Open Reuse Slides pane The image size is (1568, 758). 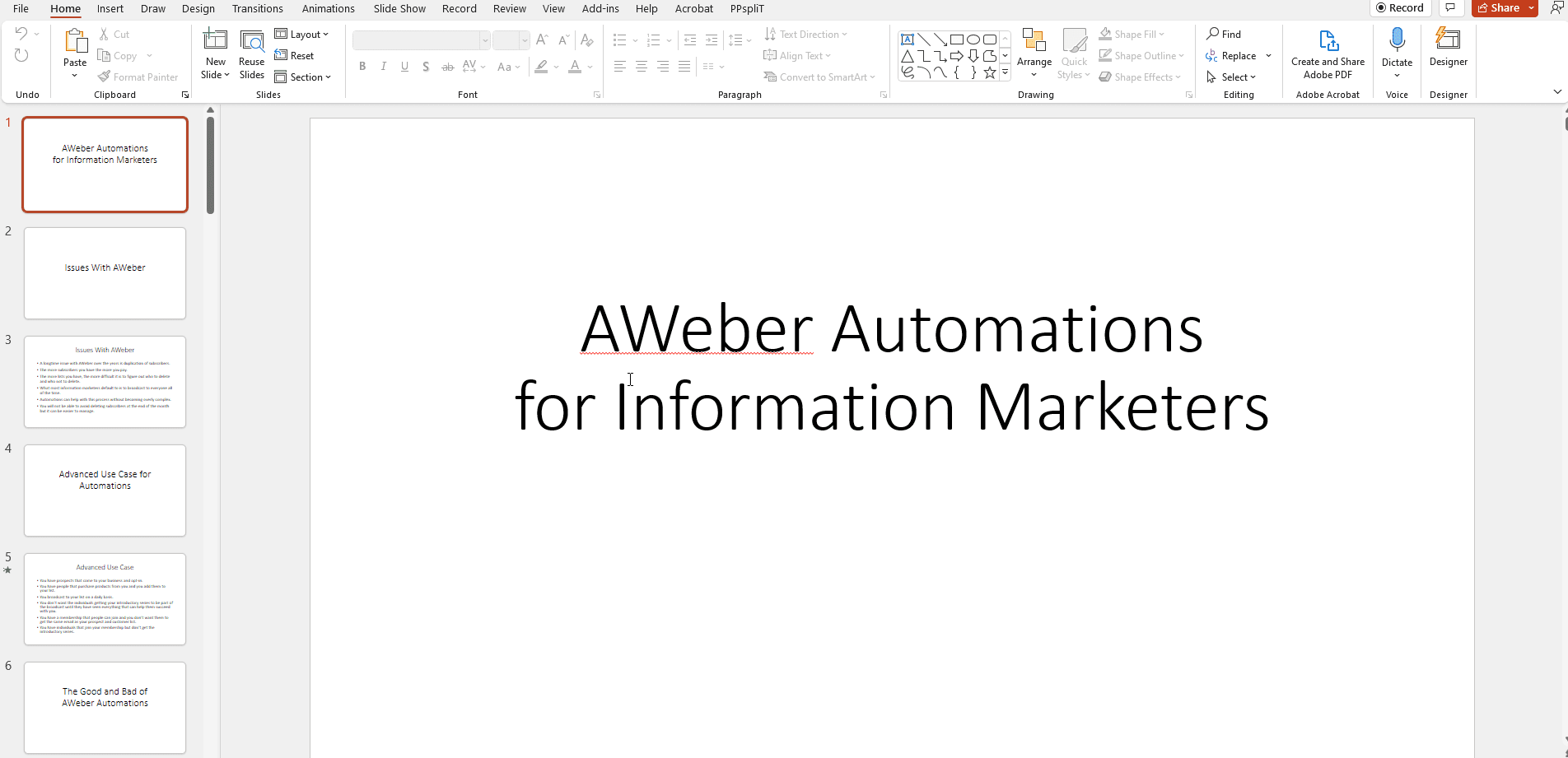(251, 53)
